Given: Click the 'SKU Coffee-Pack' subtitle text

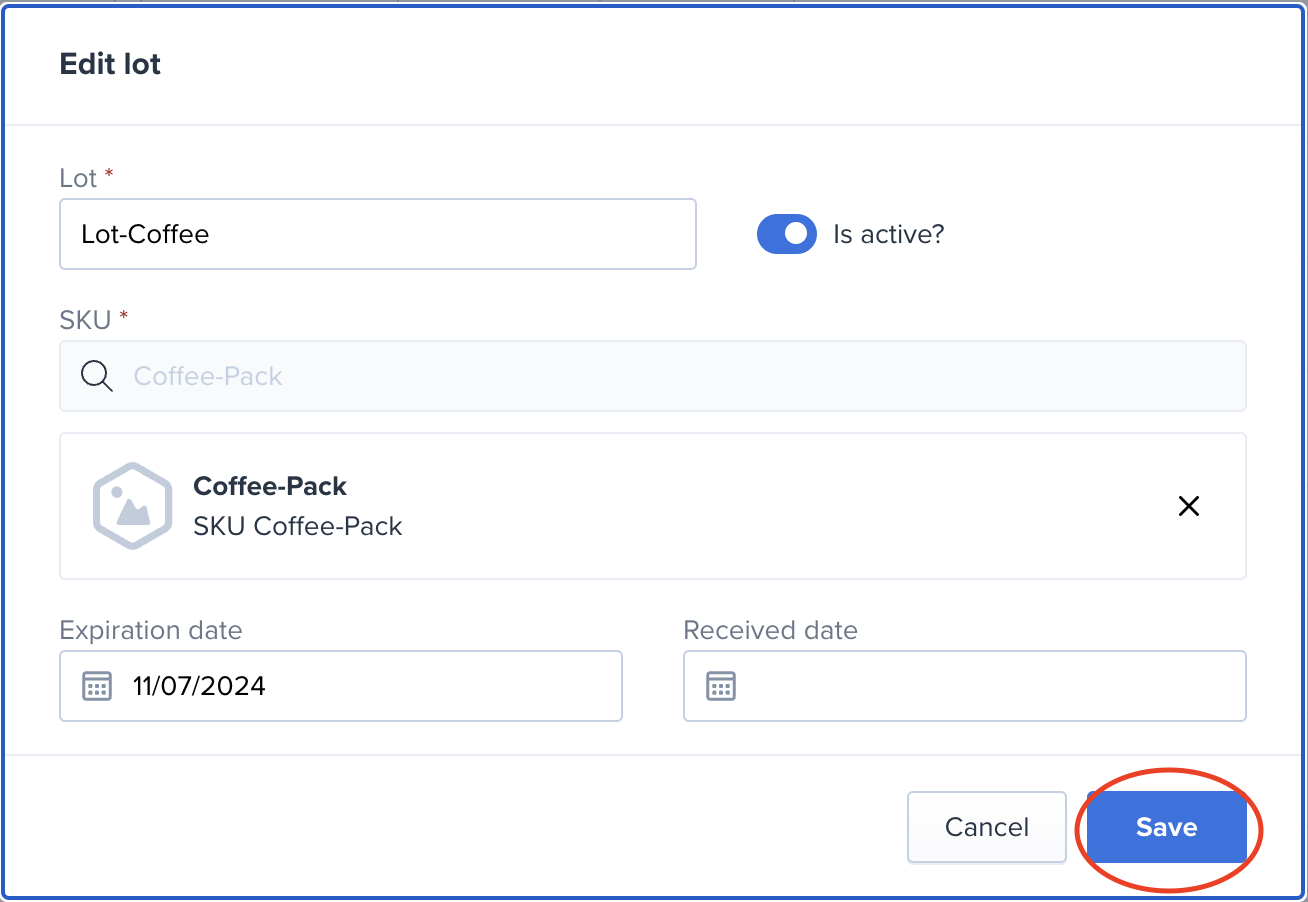Looking at the screenshot, I should [x=298, y=526].
